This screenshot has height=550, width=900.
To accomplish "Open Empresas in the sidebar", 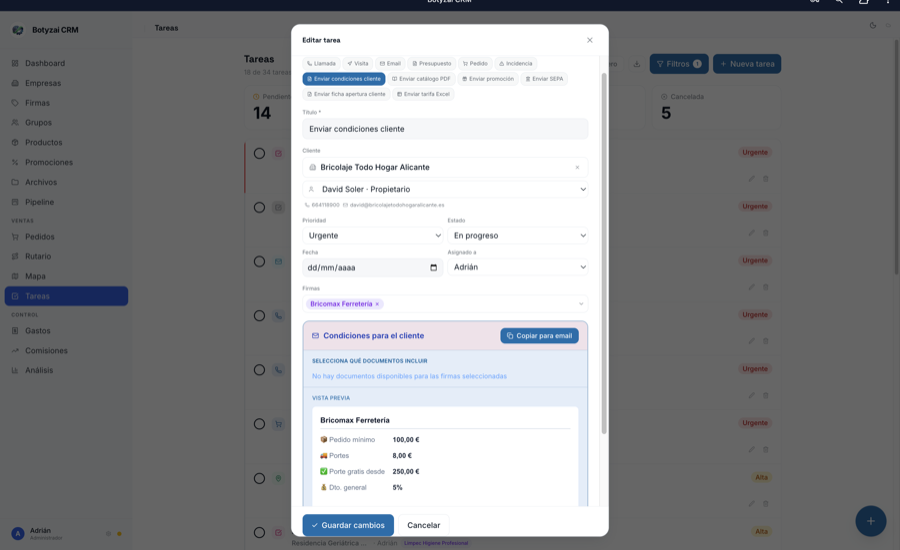I will 66,83.
